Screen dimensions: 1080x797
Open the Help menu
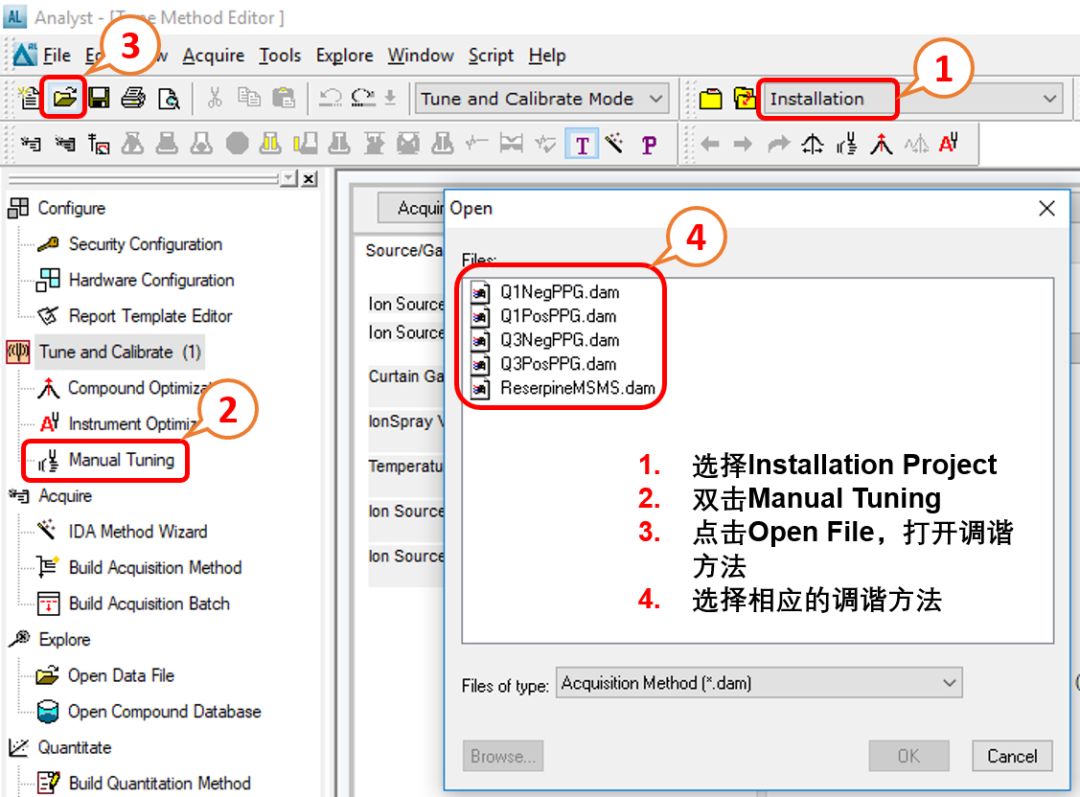click(548, 55)
